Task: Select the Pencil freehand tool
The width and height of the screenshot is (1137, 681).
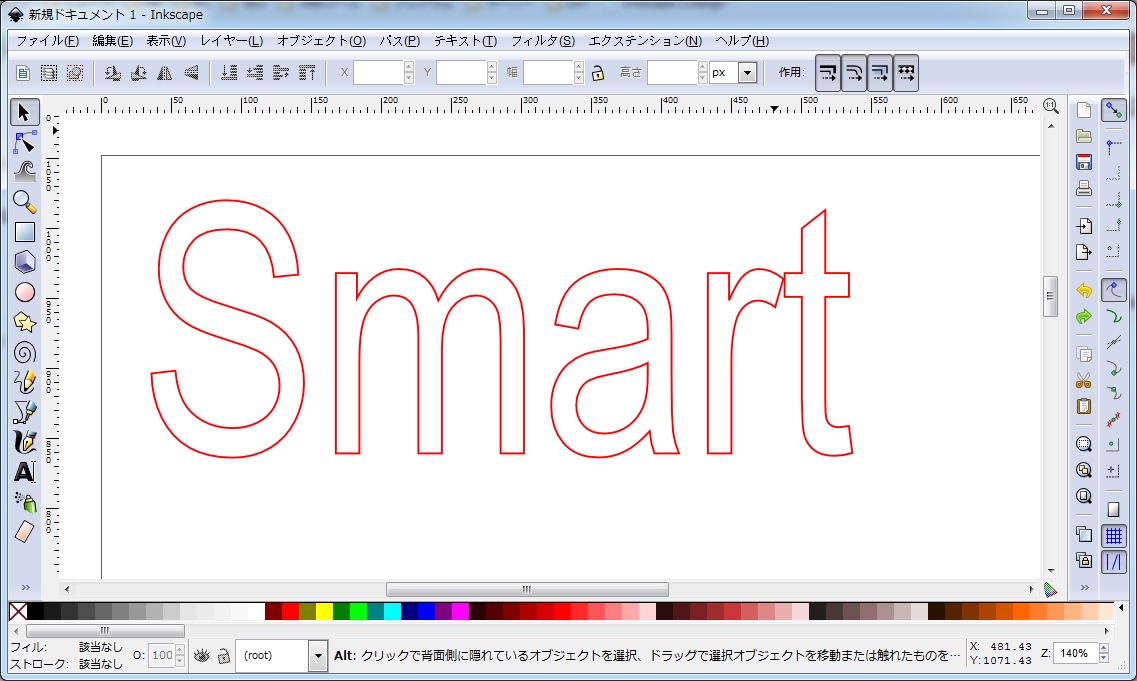Action: point(24,382)
